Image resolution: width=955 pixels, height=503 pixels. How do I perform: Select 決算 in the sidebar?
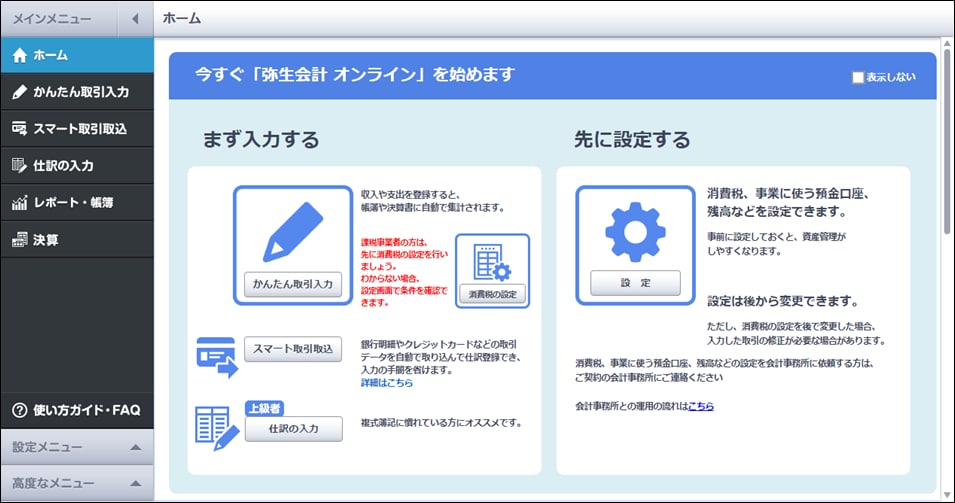(77, 240)
